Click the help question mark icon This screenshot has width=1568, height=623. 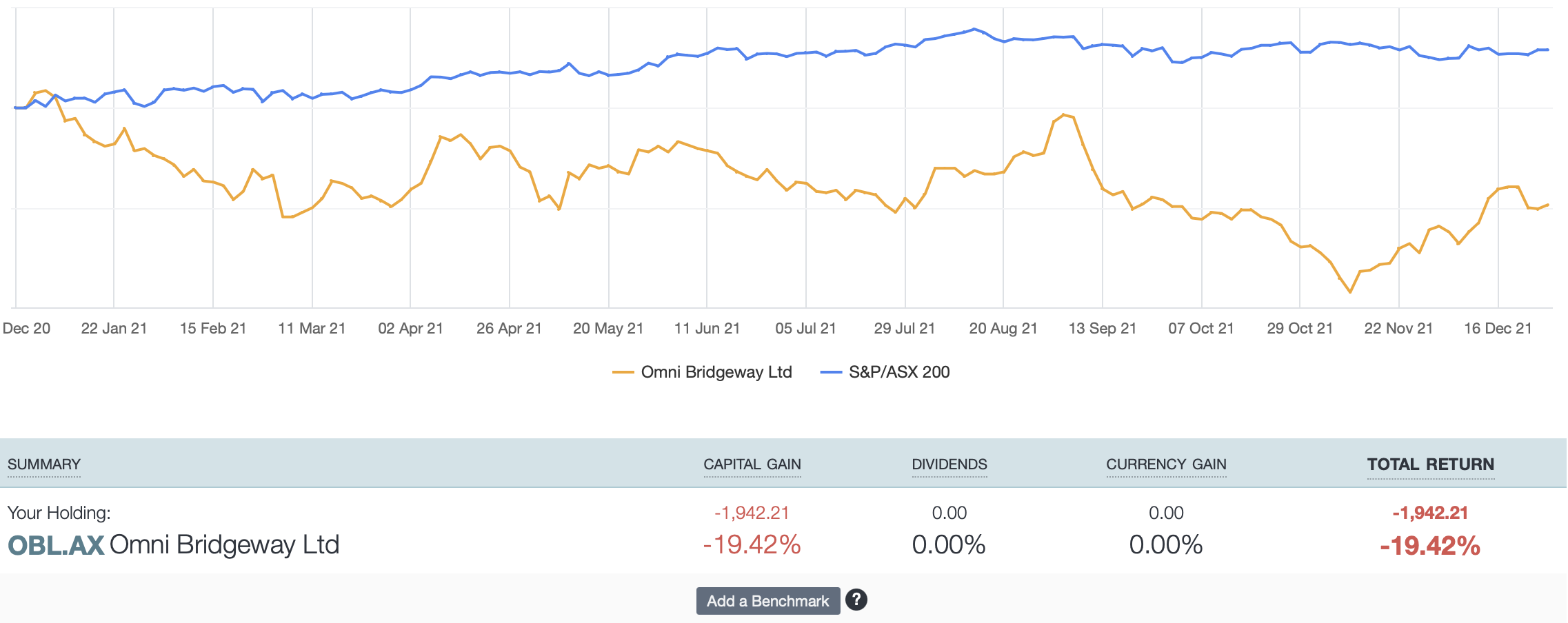(x=856, y=600)
